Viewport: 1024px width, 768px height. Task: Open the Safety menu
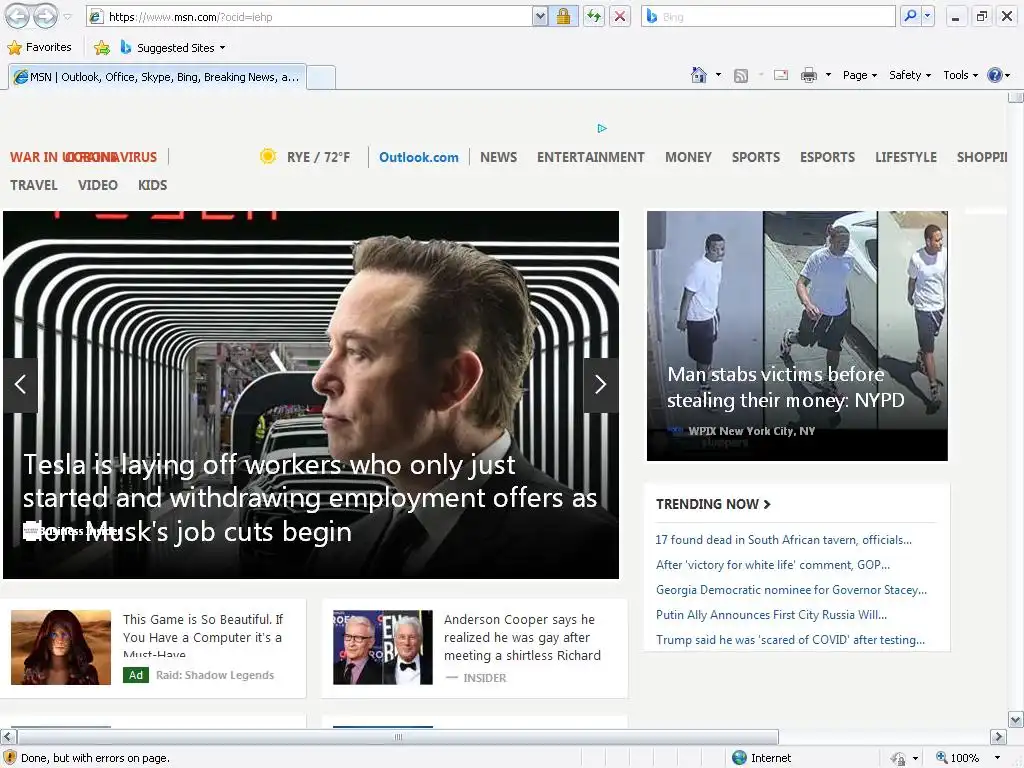(x=910, y=75)
